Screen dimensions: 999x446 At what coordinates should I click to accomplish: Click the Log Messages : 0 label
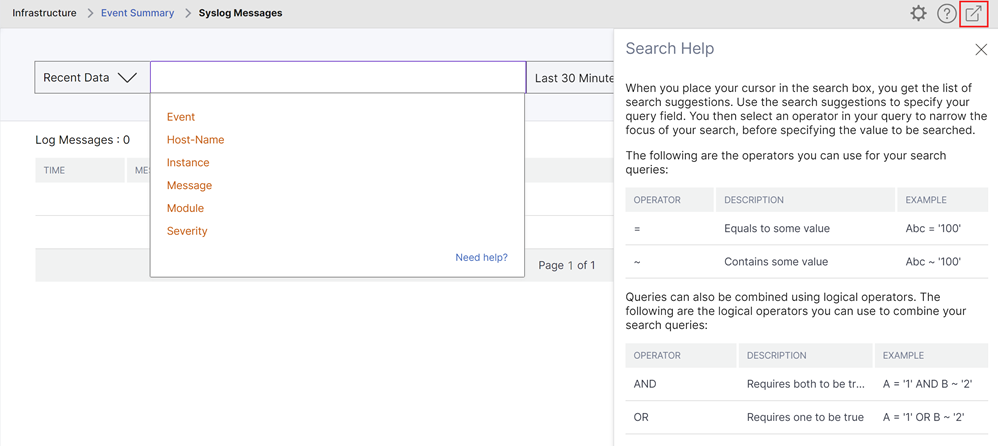coord(83,140)
